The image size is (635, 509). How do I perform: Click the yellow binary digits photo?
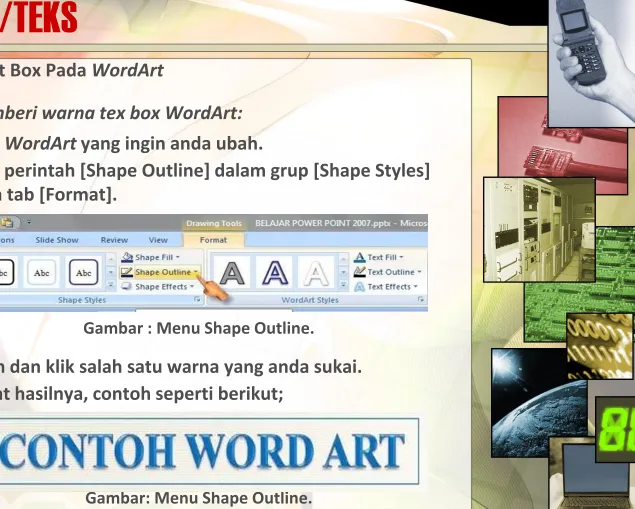(599, 344)
